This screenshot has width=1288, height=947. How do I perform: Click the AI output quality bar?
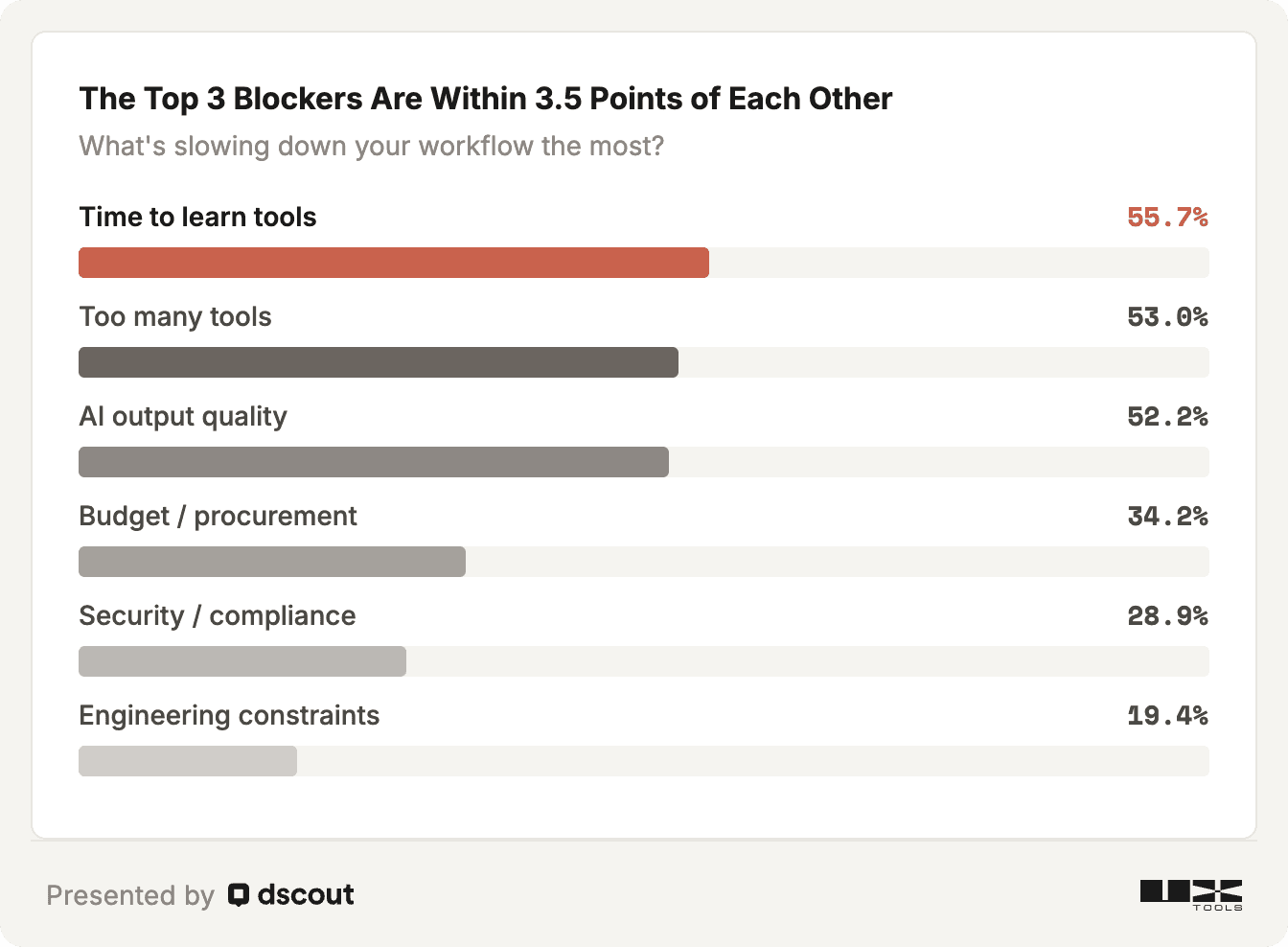click(x=374, y=462)
